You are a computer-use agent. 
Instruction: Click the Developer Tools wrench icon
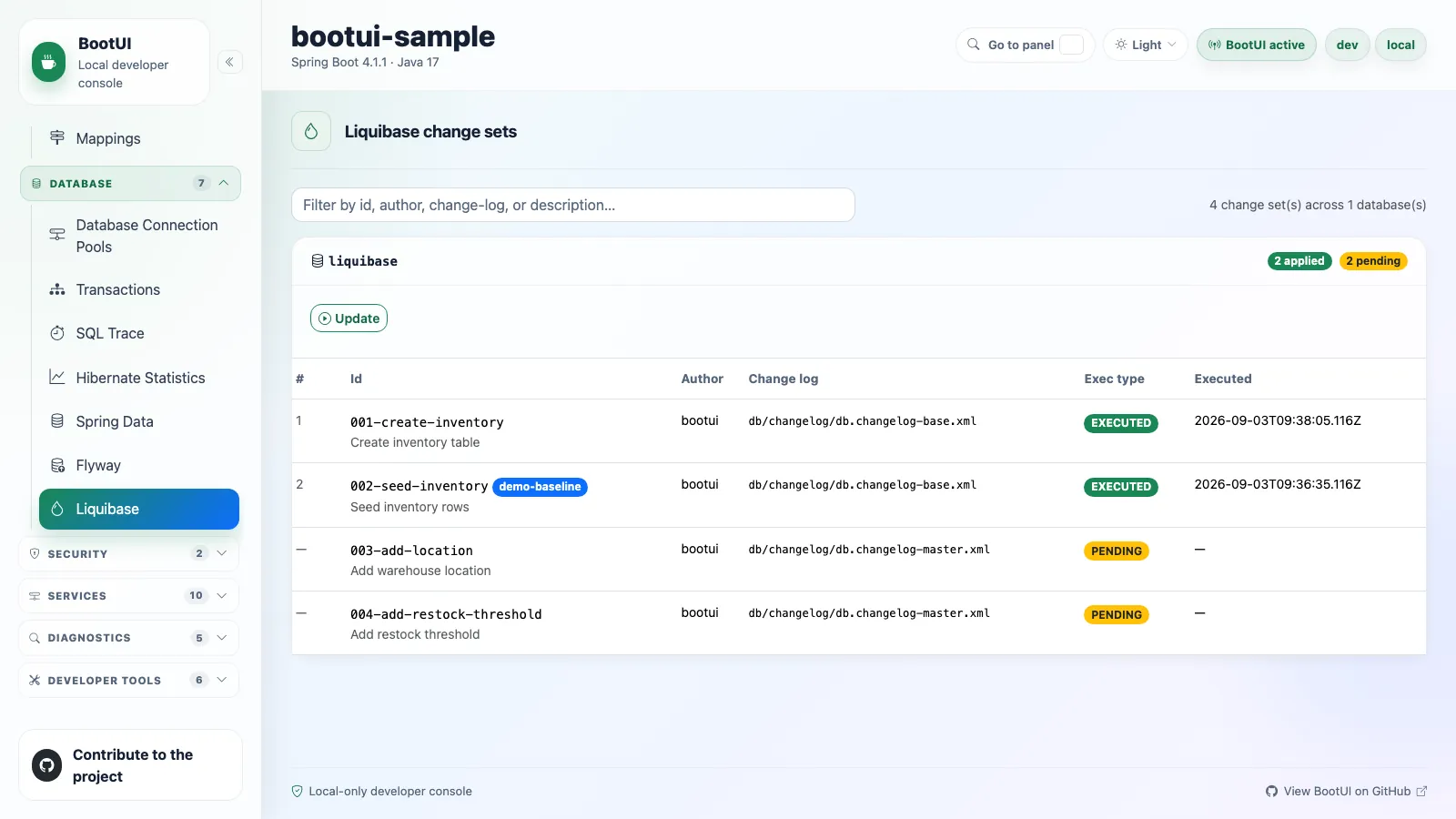(x=35, y=680)
